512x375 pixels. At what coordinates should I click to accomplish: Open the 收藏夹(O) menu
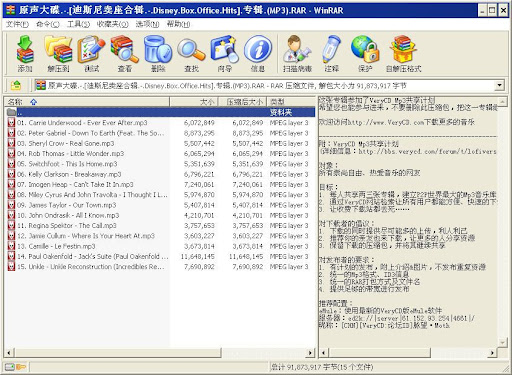pos(112,24)
